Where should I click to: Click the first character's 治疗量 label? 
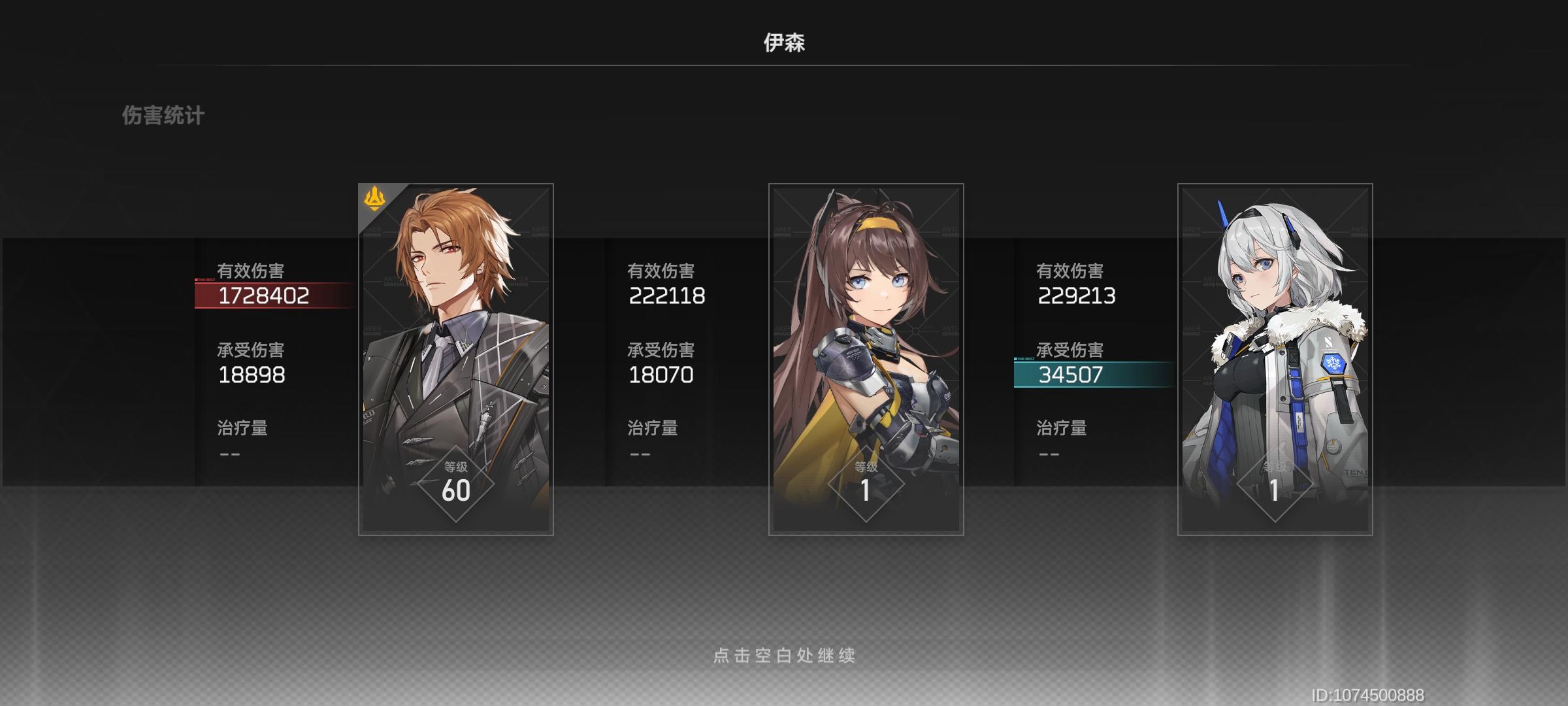click(242, 428)
